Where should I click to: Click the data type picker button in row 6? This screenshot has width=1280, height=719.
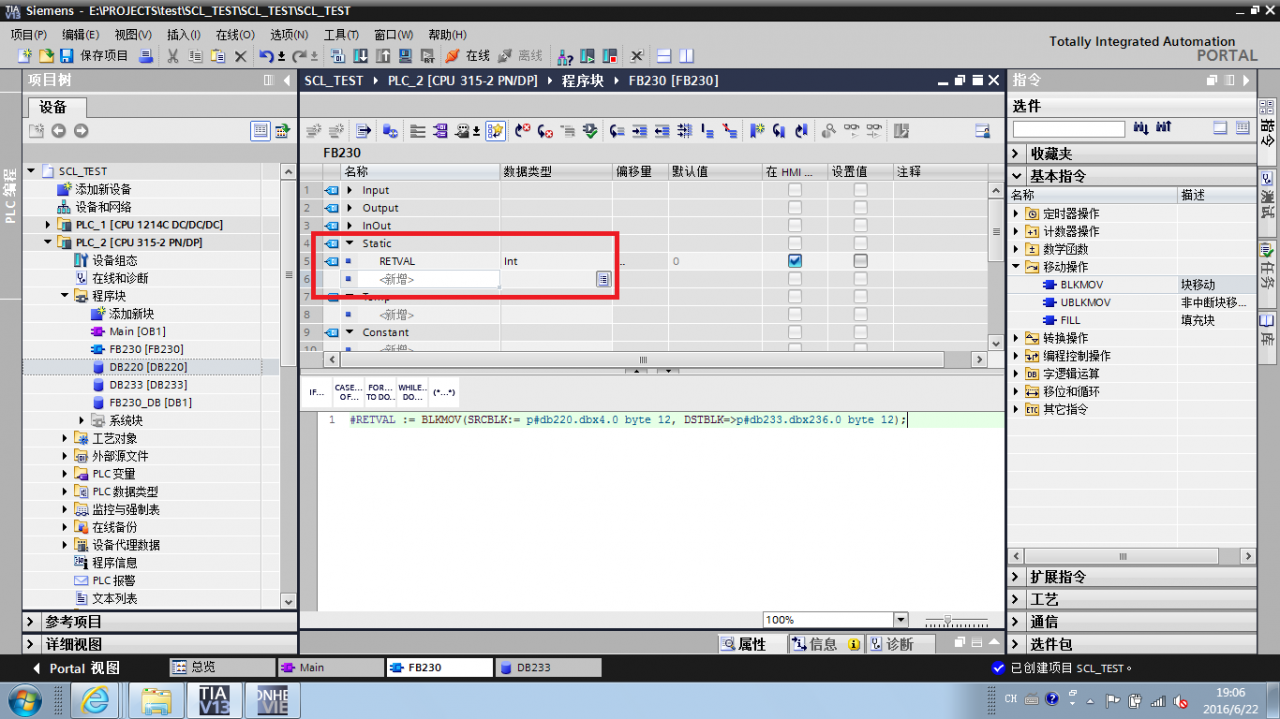[603, 279]
